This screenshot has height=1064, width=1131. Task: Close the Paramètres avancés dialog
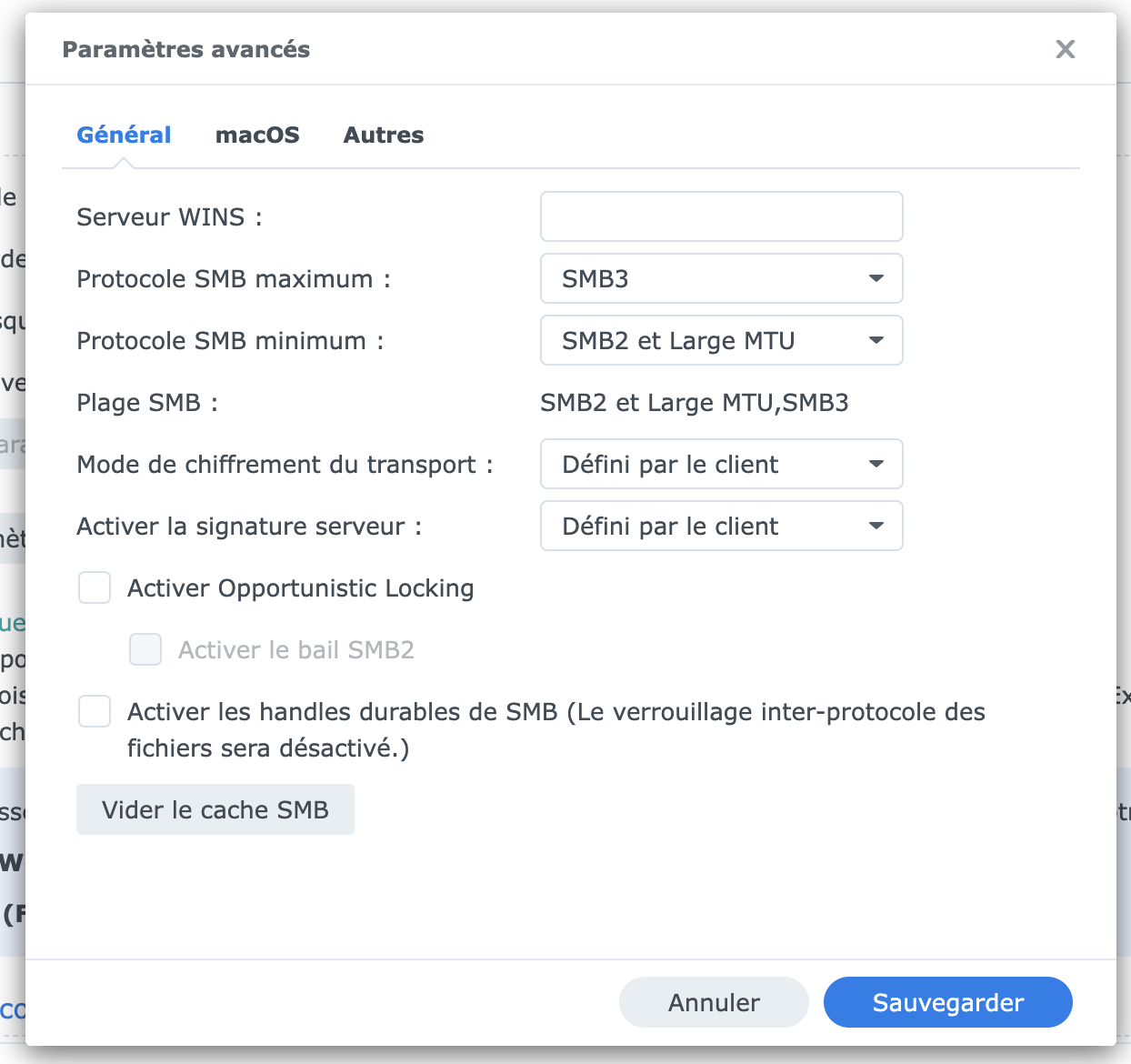point(1065,49)
